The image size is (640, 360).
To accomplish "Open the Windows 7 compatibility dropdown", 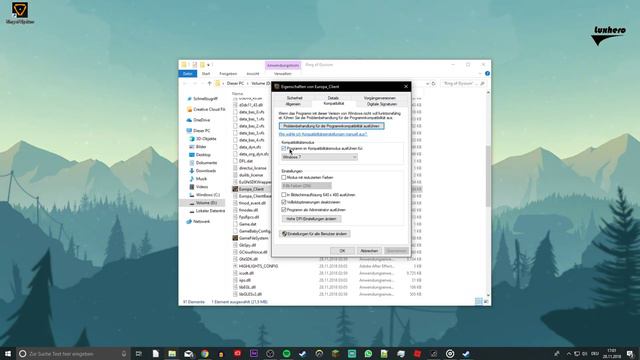I will coord(319,157).
